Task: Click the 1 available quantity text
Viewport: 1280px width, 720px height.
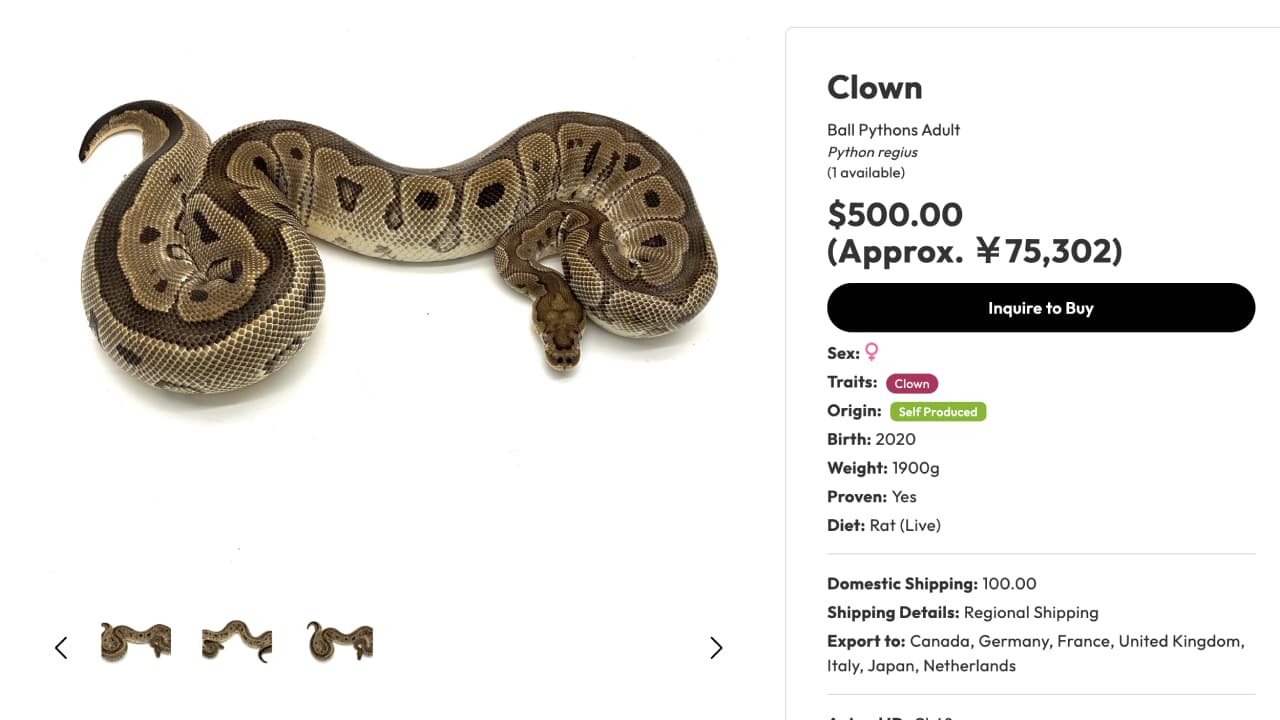Action: click(x=866, y=173)
